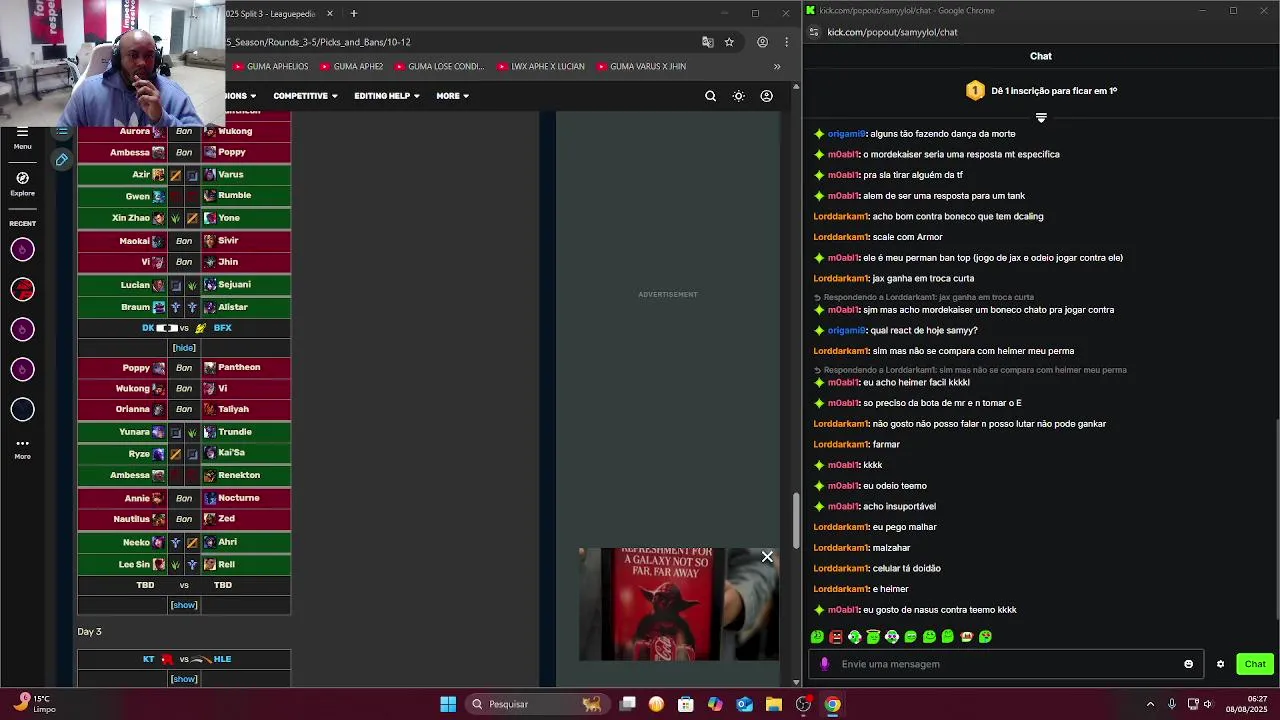Click the Lorddarkam1 message 'malzahar'
This screenshot has width=1280, height=720.
(x=892, y=548)
